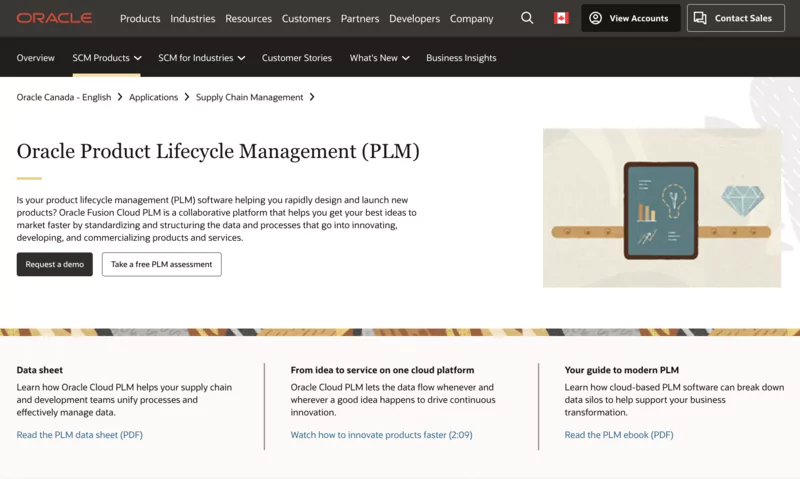Image resolution: width=800 pixels, height=479 pixels.
Task: Click Your guide to modern PLM heading
Action: (x=621, y=370)
